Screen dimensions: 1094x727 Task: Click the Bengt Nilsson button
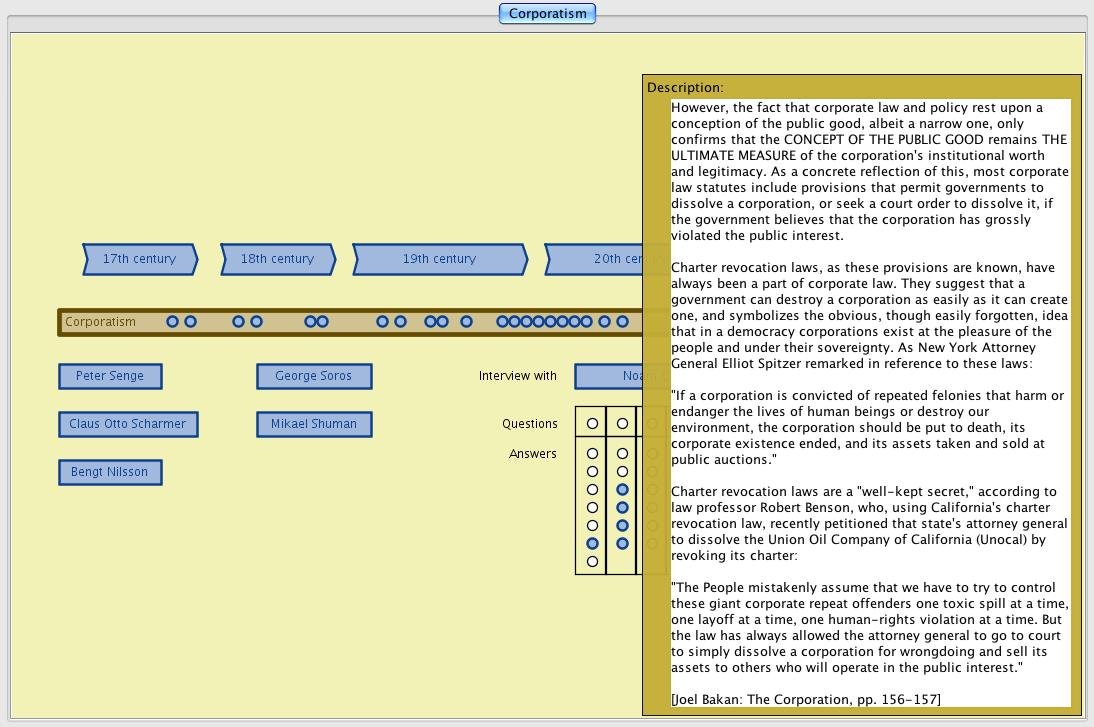point(110,472)
